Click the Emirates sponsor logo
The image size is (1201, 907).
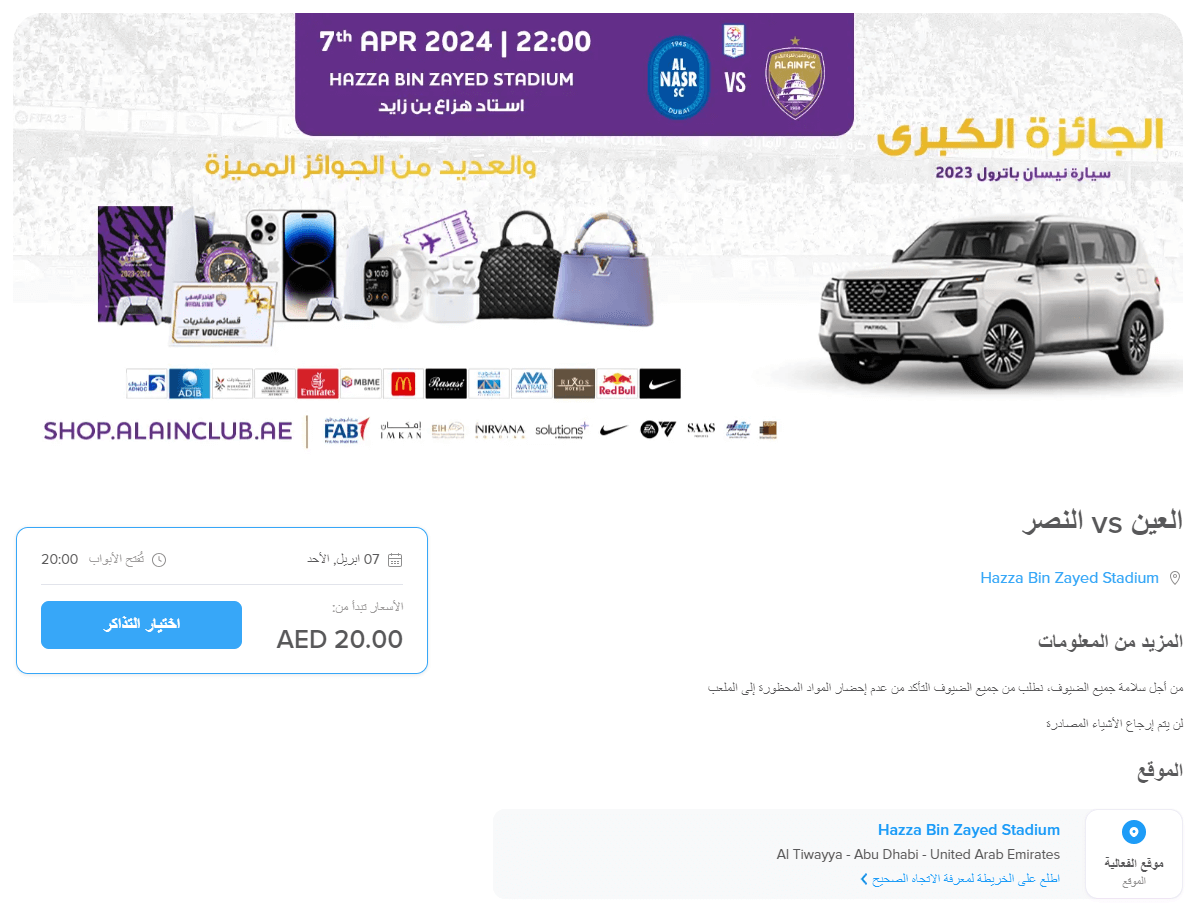(x=317, y=384)
